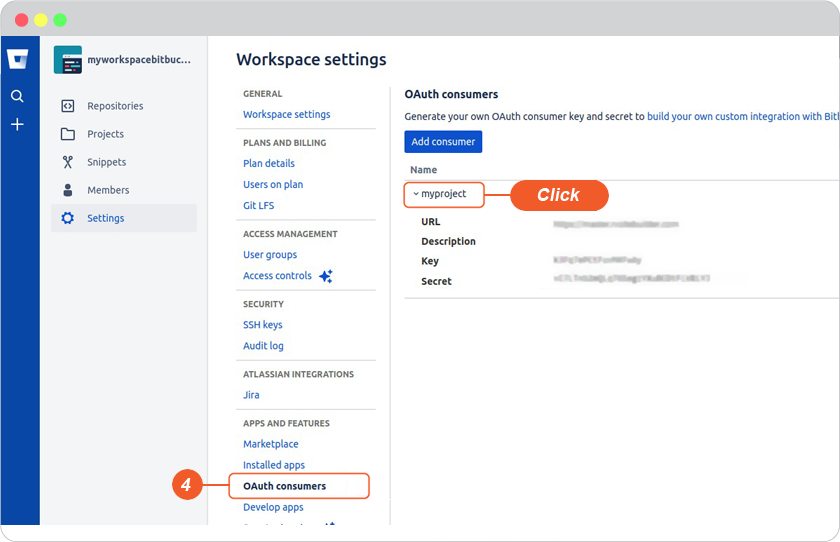
Task: Open Develop apps link
Action: (x=273, y=507)
